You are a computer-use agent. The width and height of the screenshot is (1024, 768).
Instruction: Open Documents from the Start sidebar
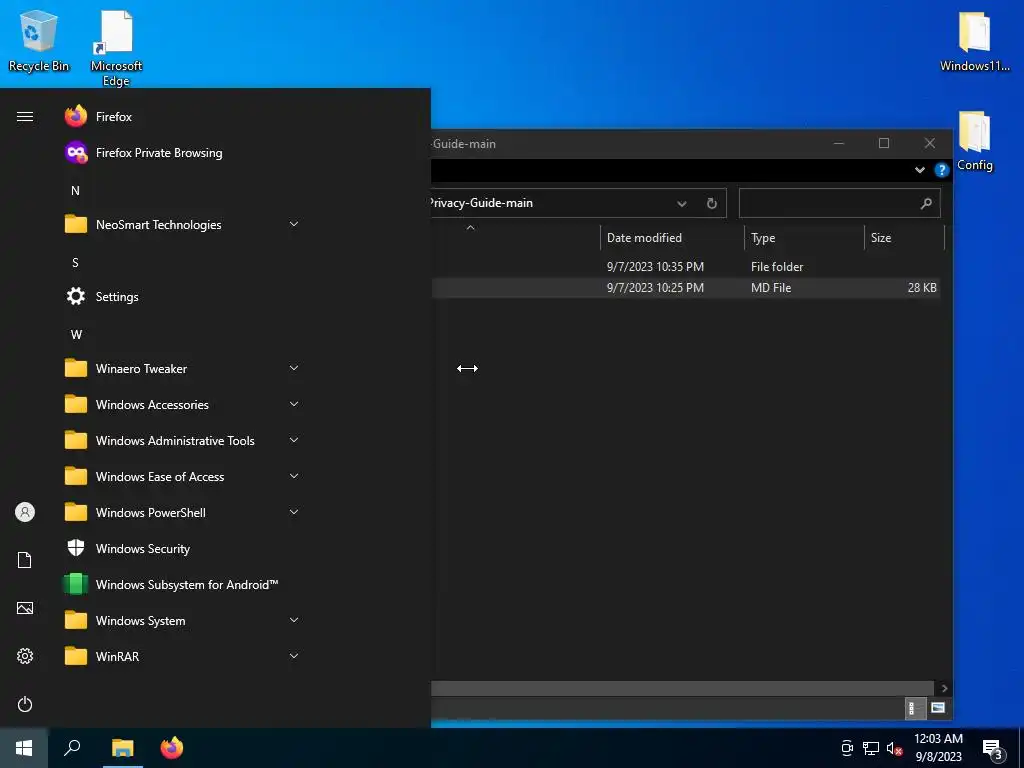click(25, 560)
